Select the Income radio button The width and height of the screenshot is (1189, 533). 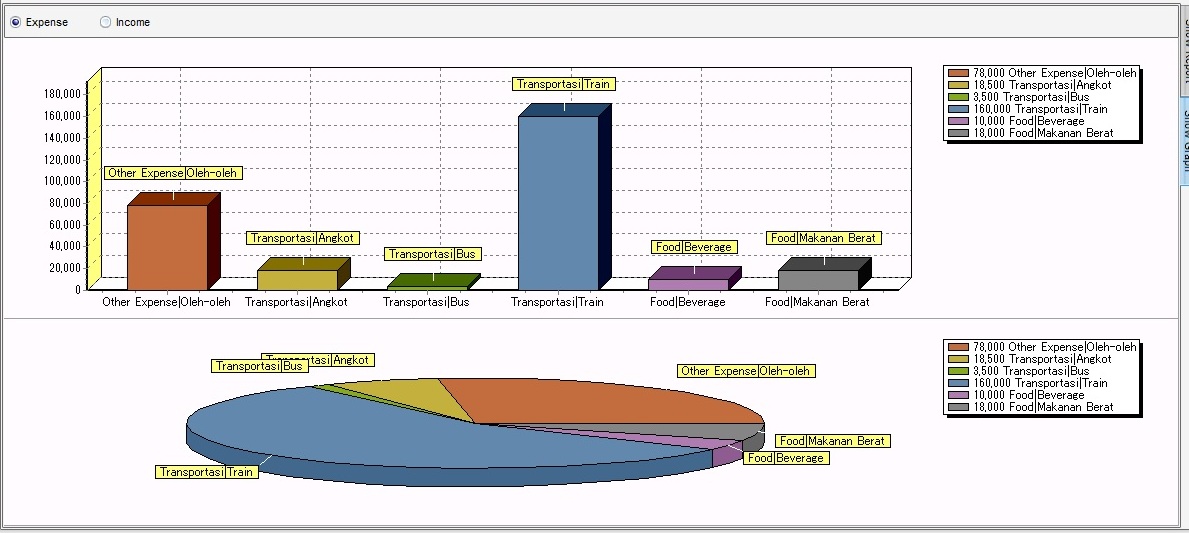(x=105, y=22)
